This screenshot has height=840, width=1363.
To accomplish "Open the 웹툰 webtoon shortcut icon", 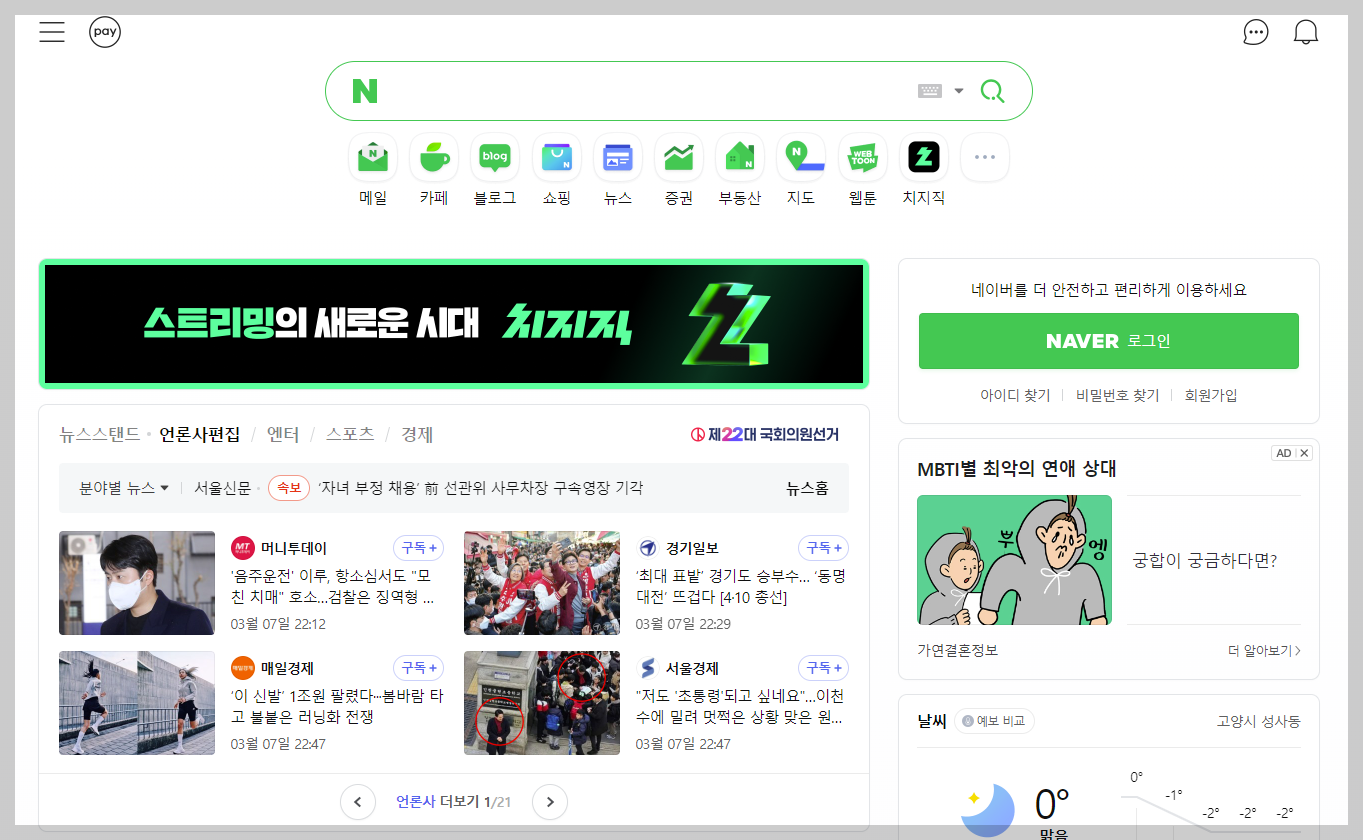I will pyautogui.click(x=863, y=157).
